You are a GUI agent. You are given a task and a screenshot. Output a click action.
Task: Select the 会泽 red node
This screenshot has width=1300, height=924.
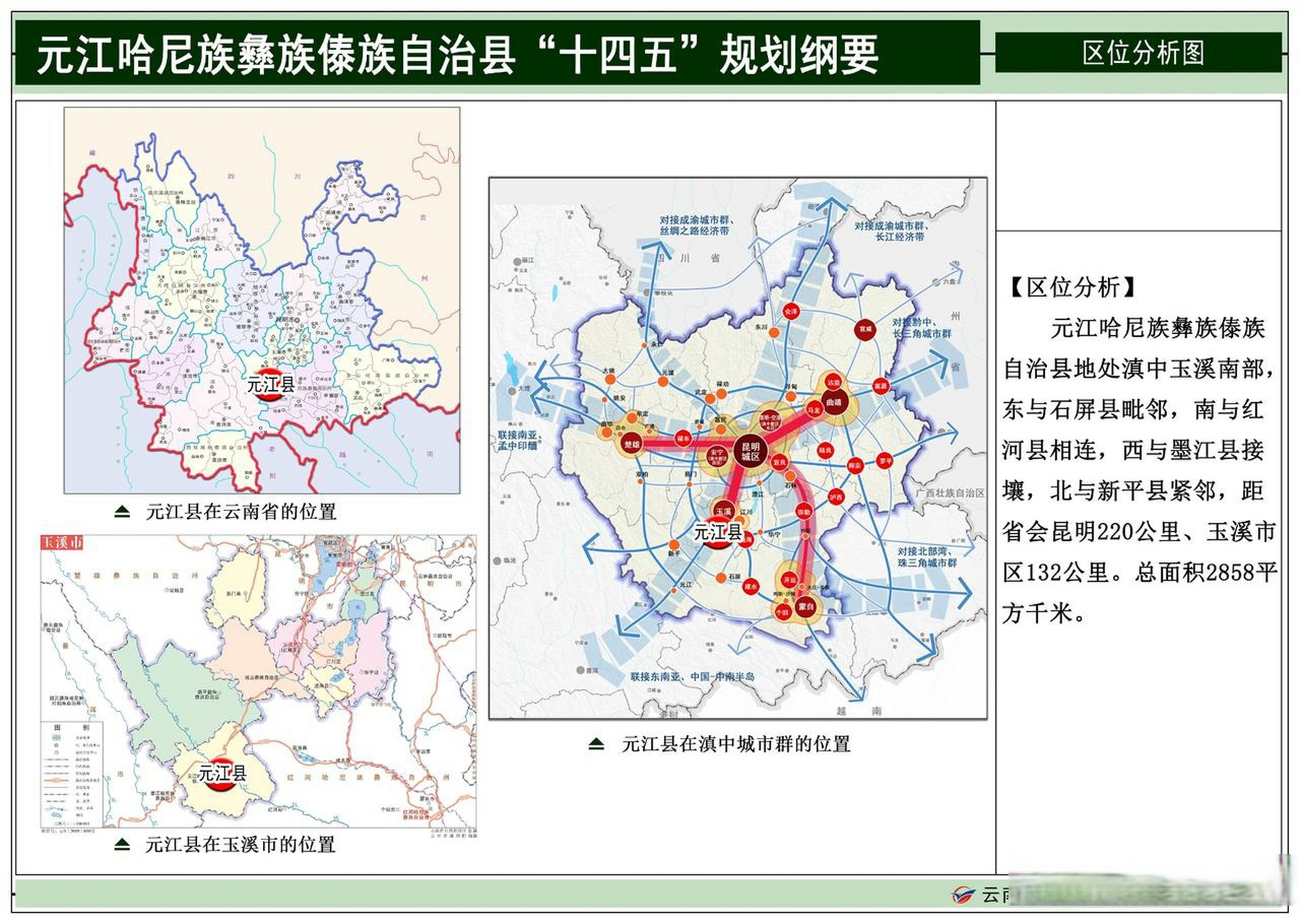pyautogui.click(x=792, y=312)
